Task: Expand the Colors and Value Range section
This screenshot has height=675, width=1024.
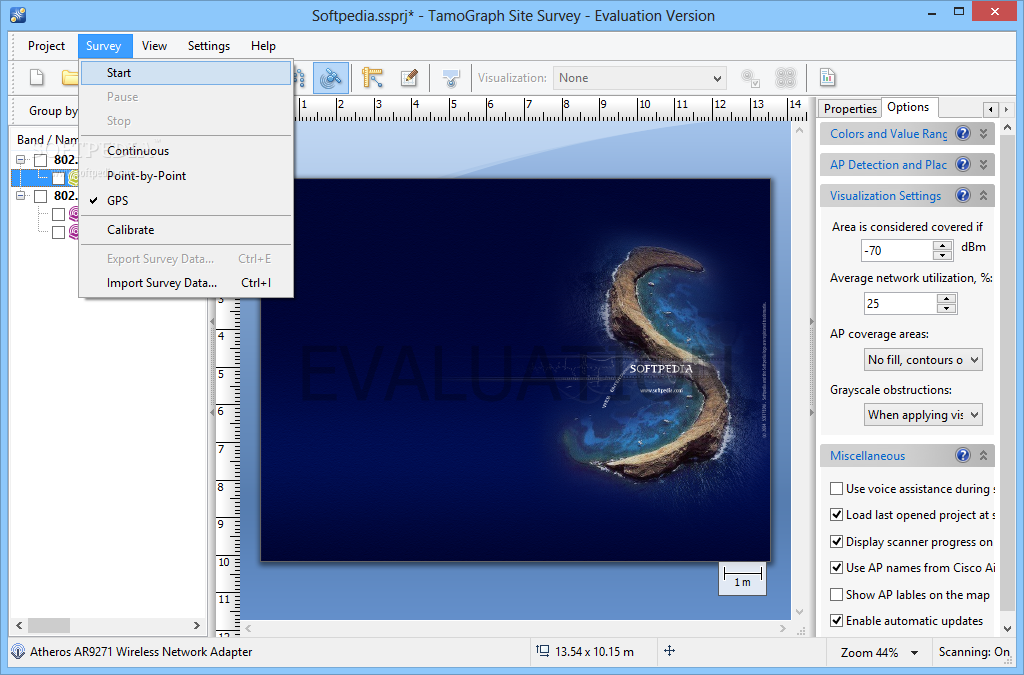Action: pyautogui.click(x=984, y=133)
